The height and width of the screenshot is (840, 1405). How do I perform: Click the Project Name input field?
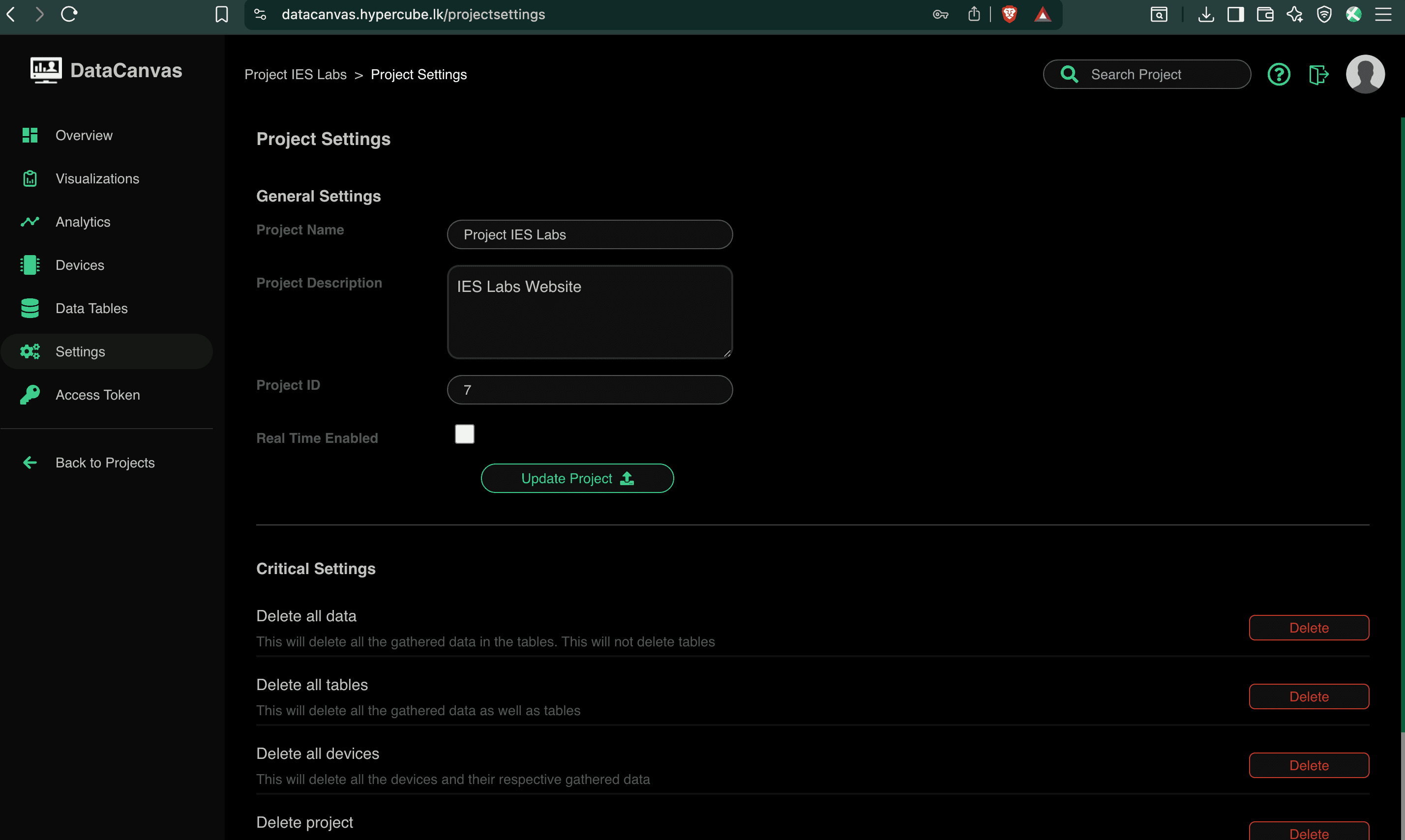click(x=590, y=234)
